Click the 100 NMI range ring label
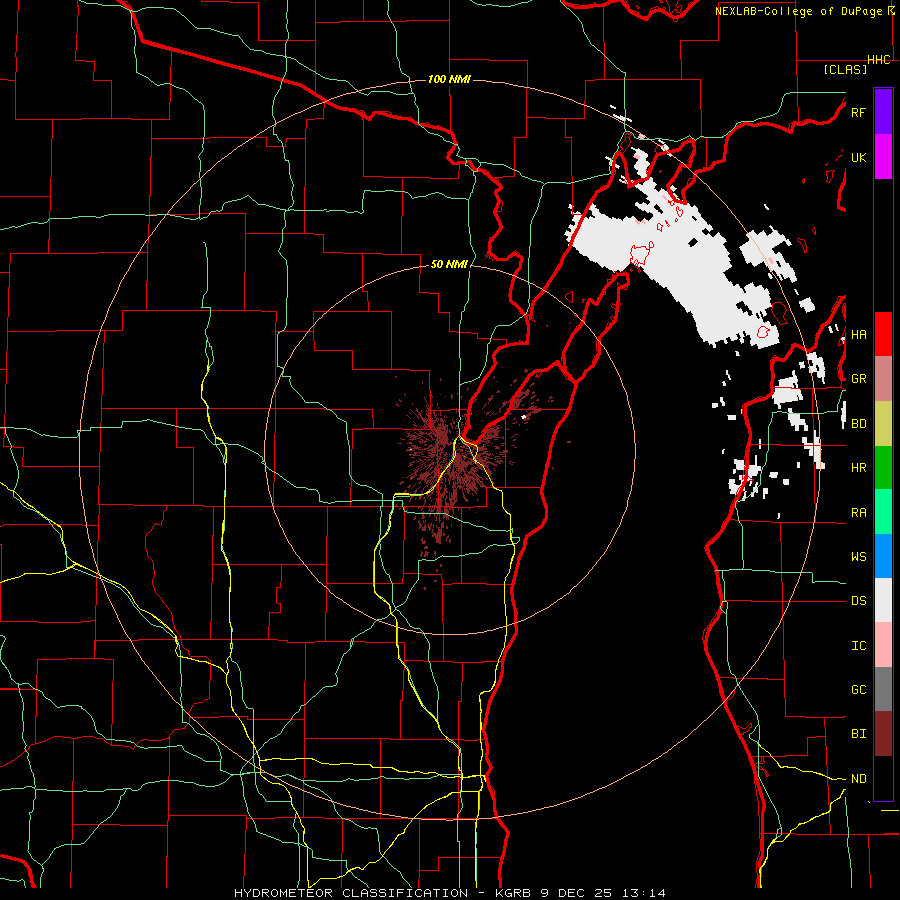This screenshot has width=900, height=900. point(449,79)
